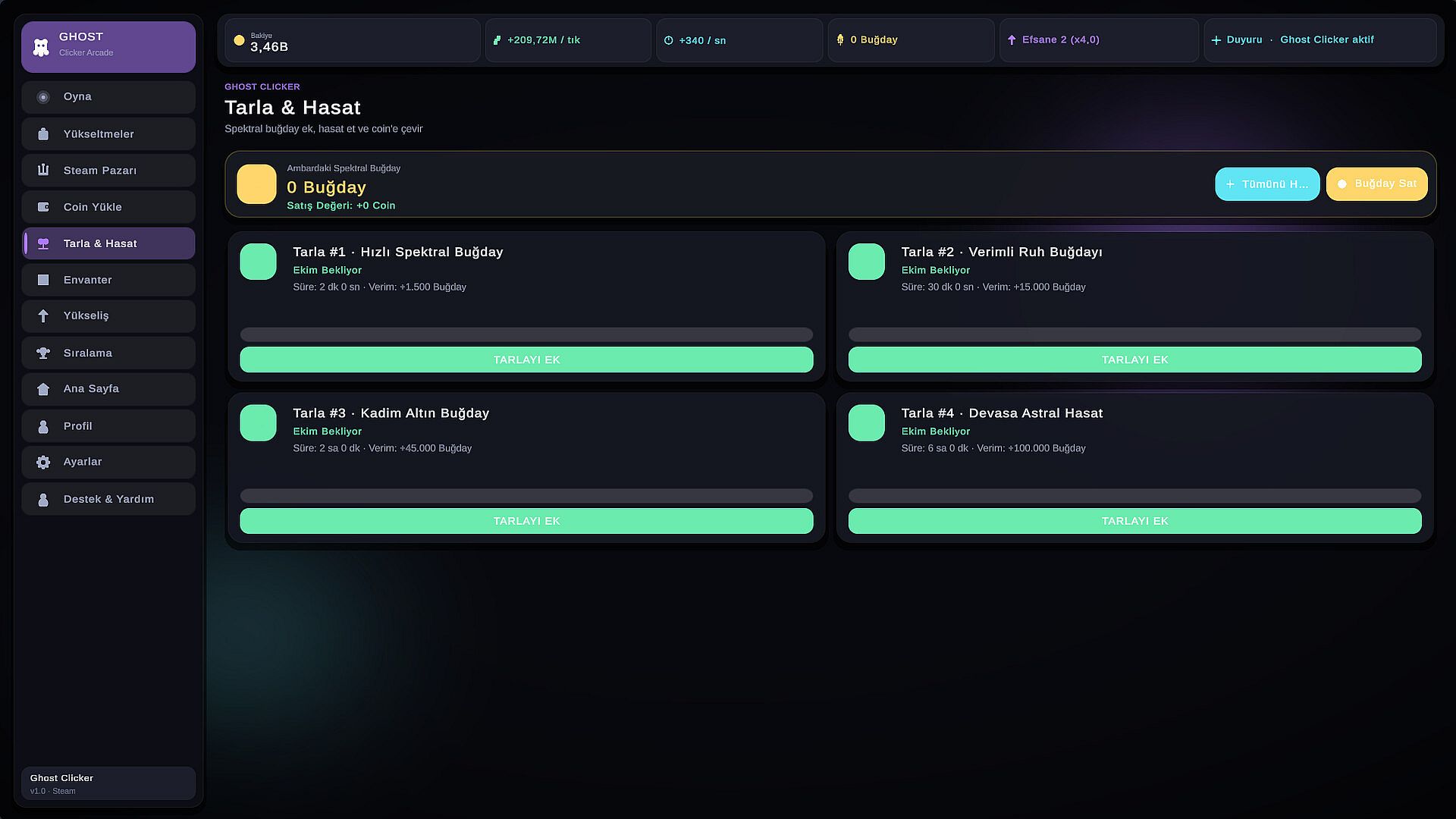Click the Coin Yükle wallet icon

43,207
